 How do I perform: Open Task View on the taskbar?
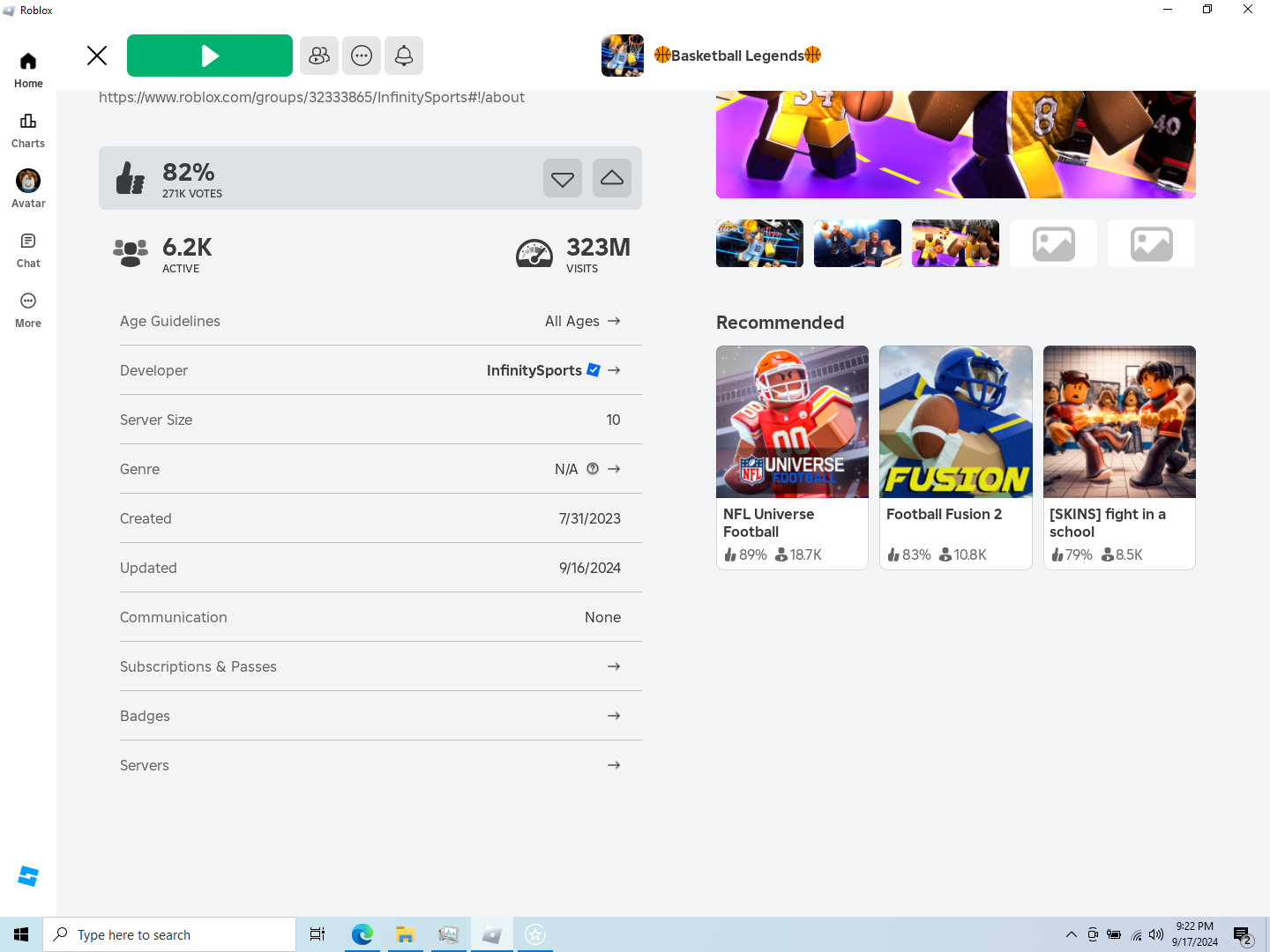[317, 934]
